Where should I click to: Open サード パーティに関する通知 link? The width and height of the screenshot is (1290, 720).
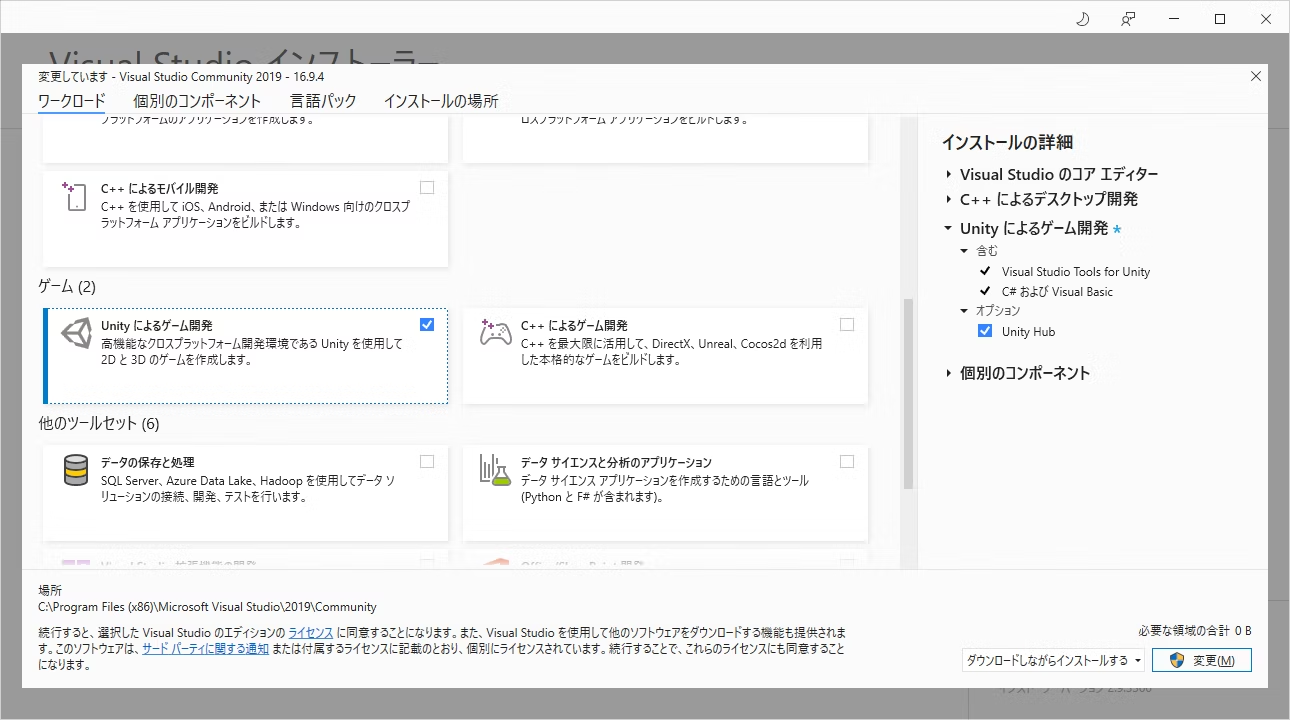click(205, 649)
